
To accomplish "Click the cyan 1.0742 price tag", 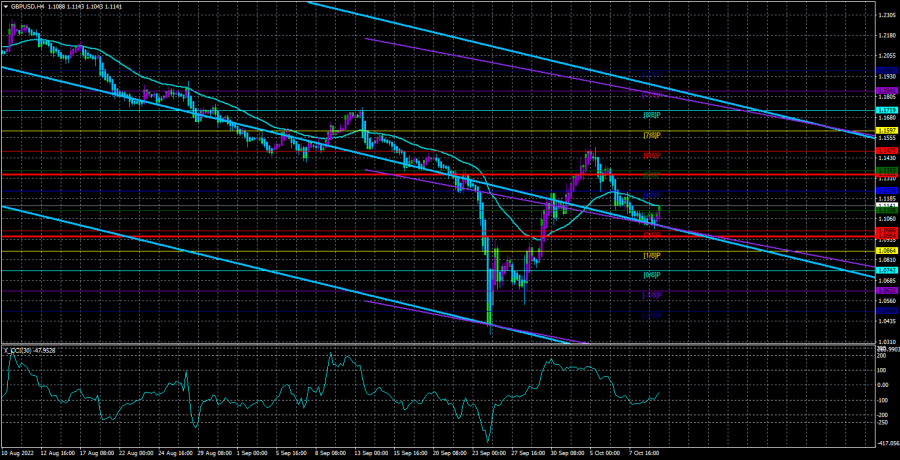I will point(885,271).
